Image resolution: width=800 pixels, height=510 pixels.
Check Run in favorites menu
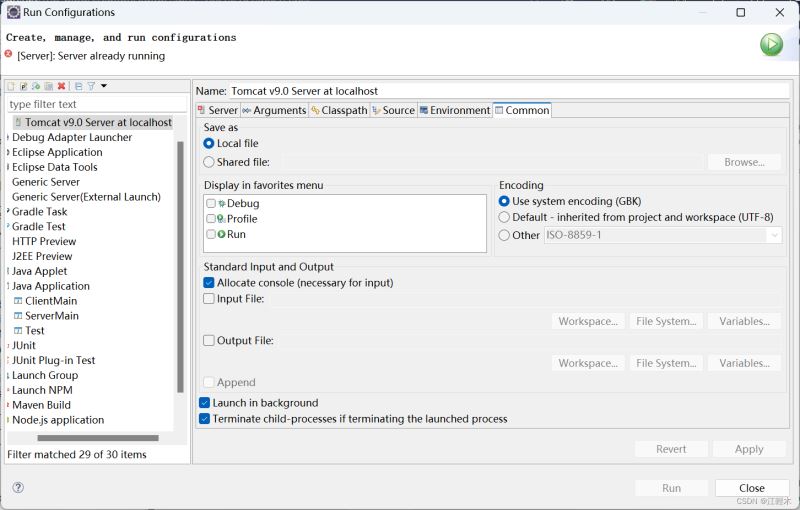[211, 234]
